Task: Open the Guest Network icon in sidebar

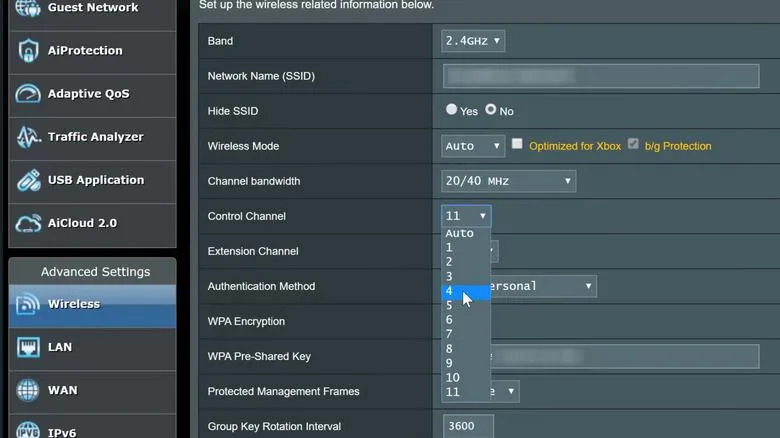Action: click(28, 7)
